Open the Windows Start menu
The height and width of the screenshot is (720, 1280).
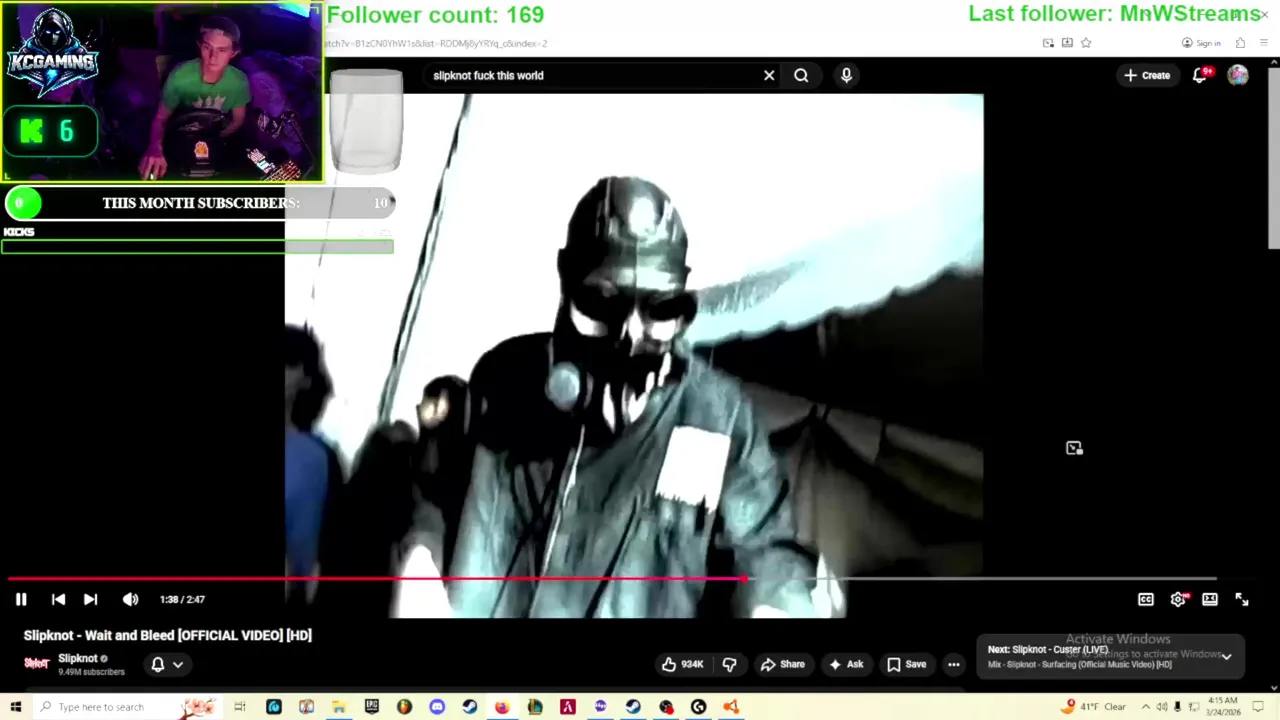[x=15, y=707]
